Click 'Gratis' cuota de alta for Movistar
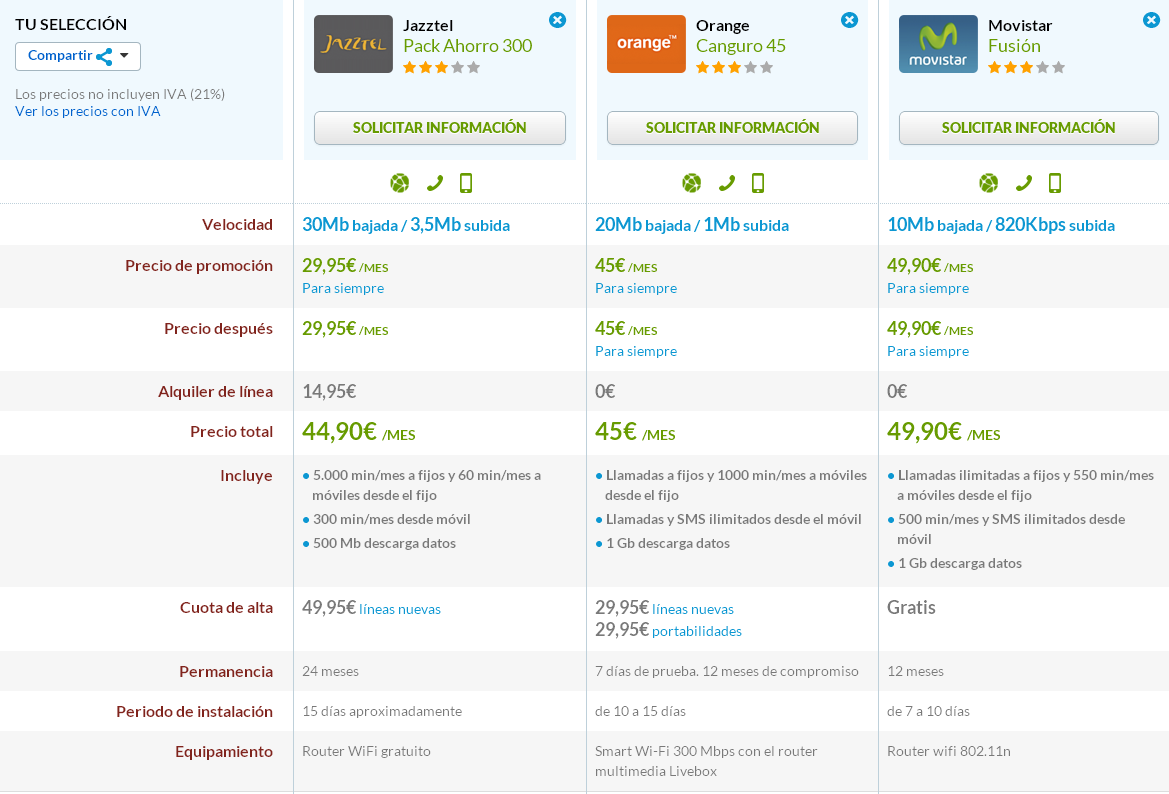 pos(911,608)
